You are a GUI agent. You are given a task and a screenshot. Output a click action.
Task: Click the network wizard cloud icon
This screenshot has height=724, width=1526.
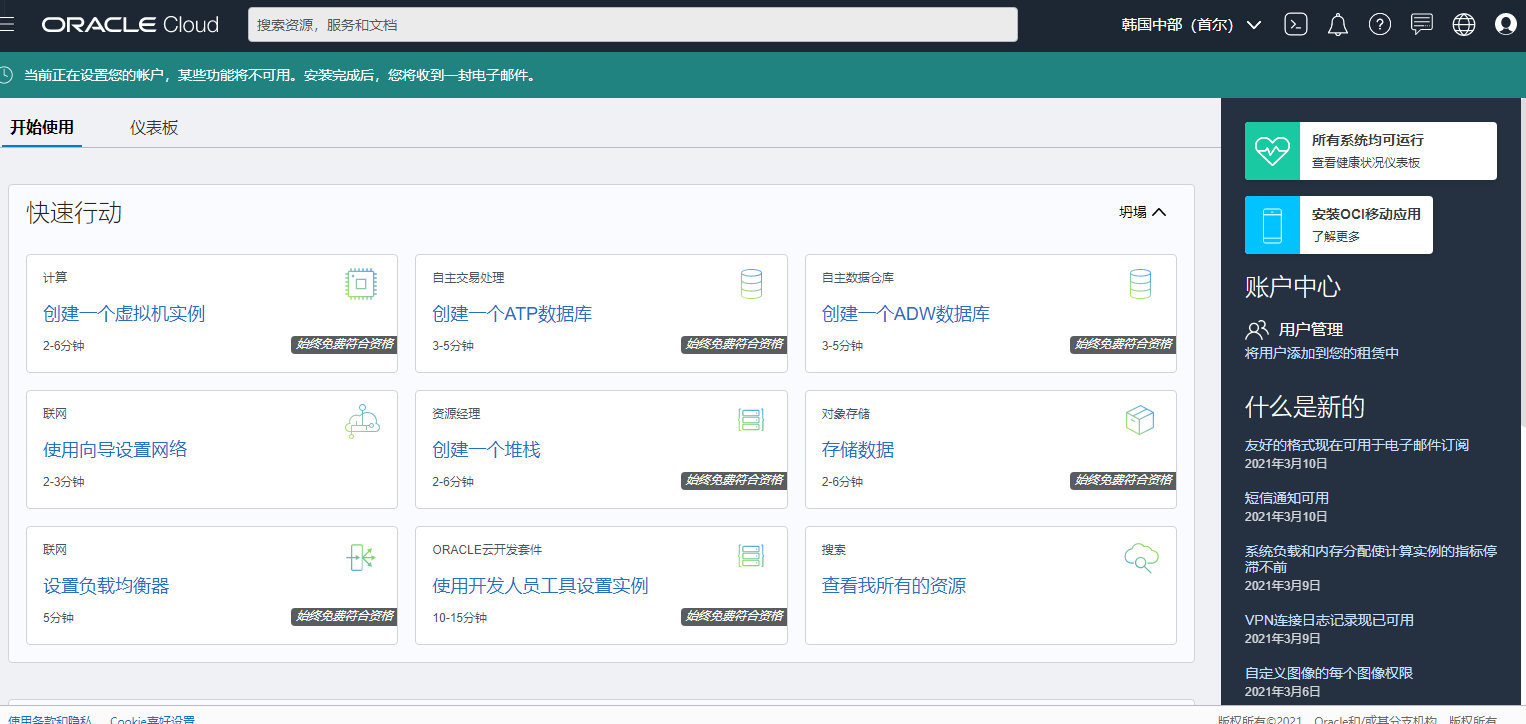coord(362,421)
